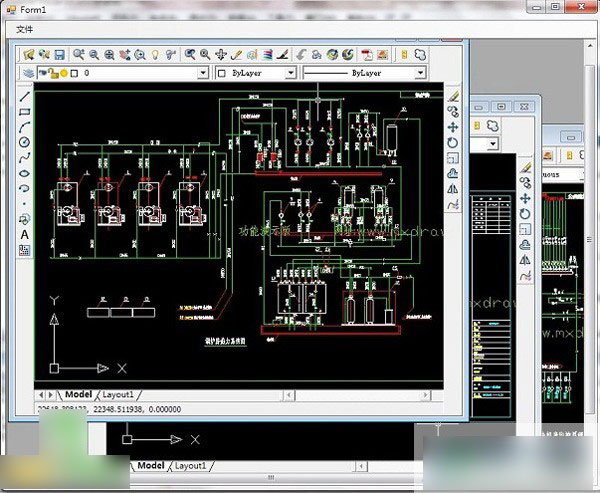600x493 pixels.
Task: Switch to the Layout1 tab in the bottom window
Action: 191,465
